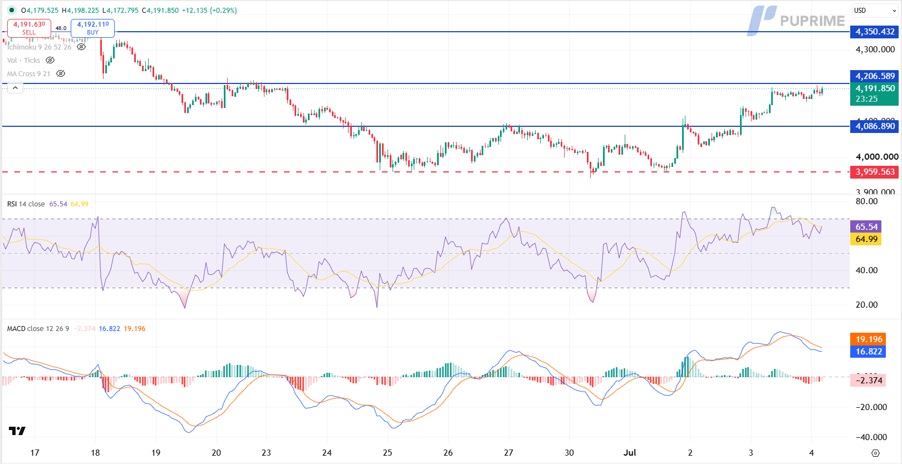Select the 4,350.432 horizontal line price label

(x=873, y=32)
